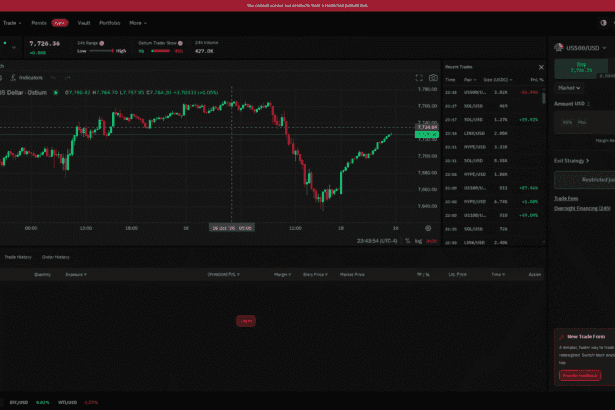615x410 pixels.
Task: Select the HYPE/USD trade with size 3.33K
Action: click(493, 147)
